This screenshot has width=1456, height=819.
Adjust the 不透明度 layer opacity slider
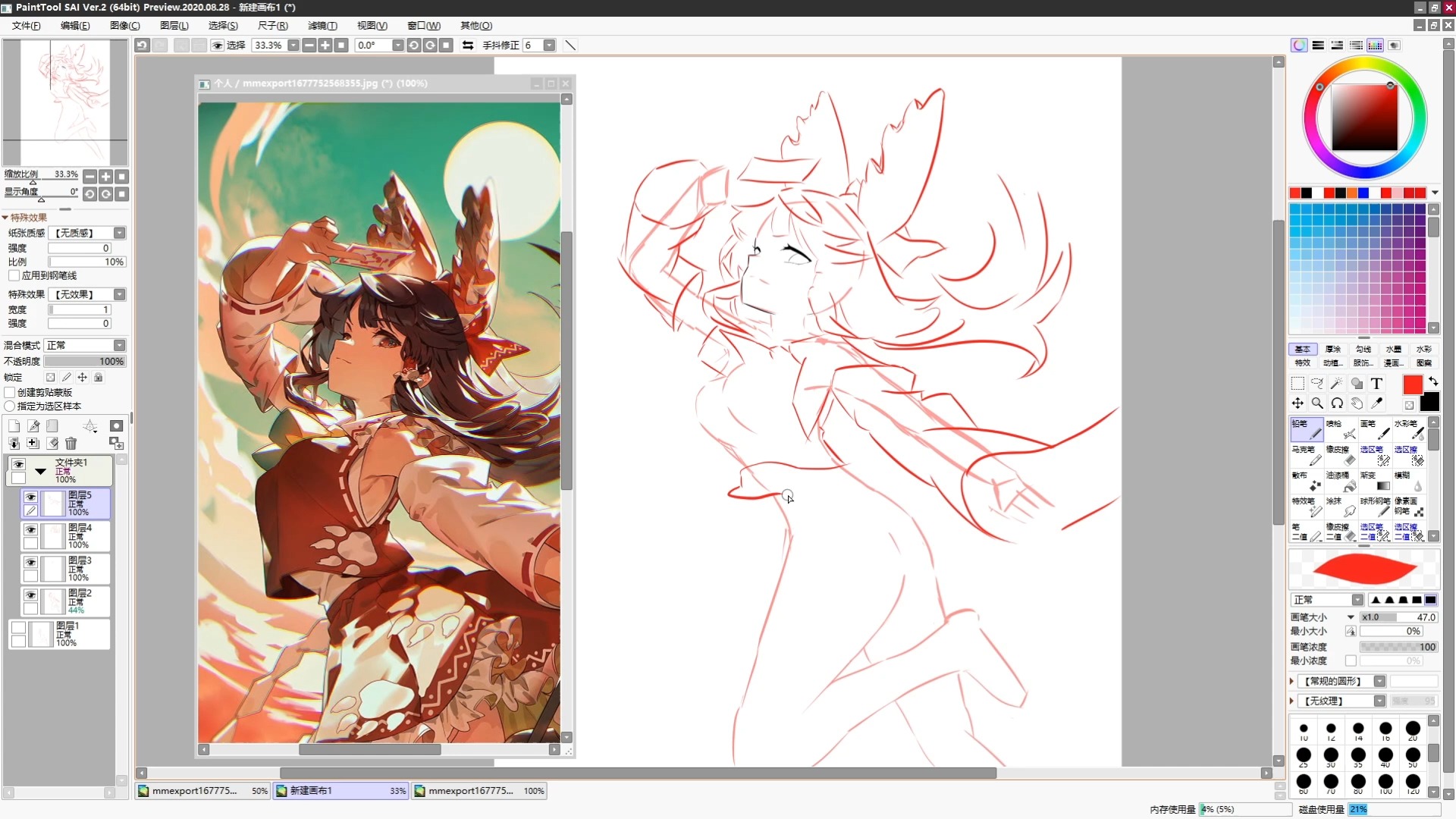coord(85,362)
